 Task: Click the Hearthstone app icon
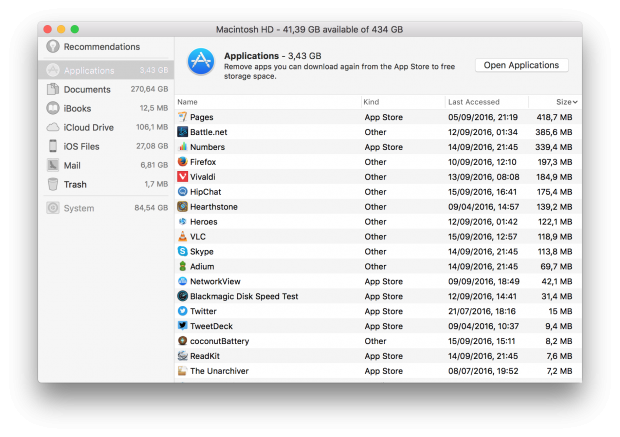pos(182,206)
